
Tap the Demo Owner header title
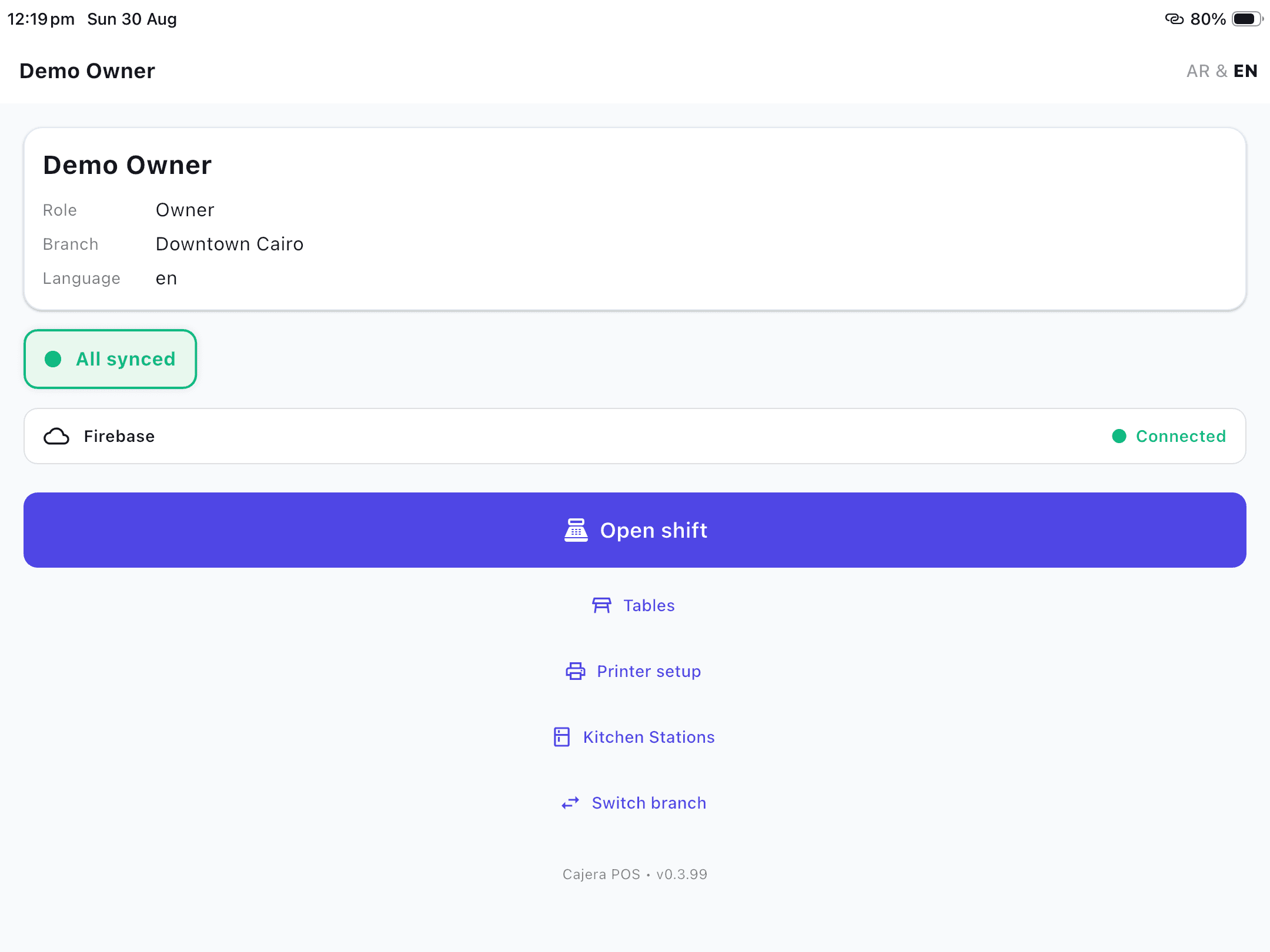tap(87, 71)
